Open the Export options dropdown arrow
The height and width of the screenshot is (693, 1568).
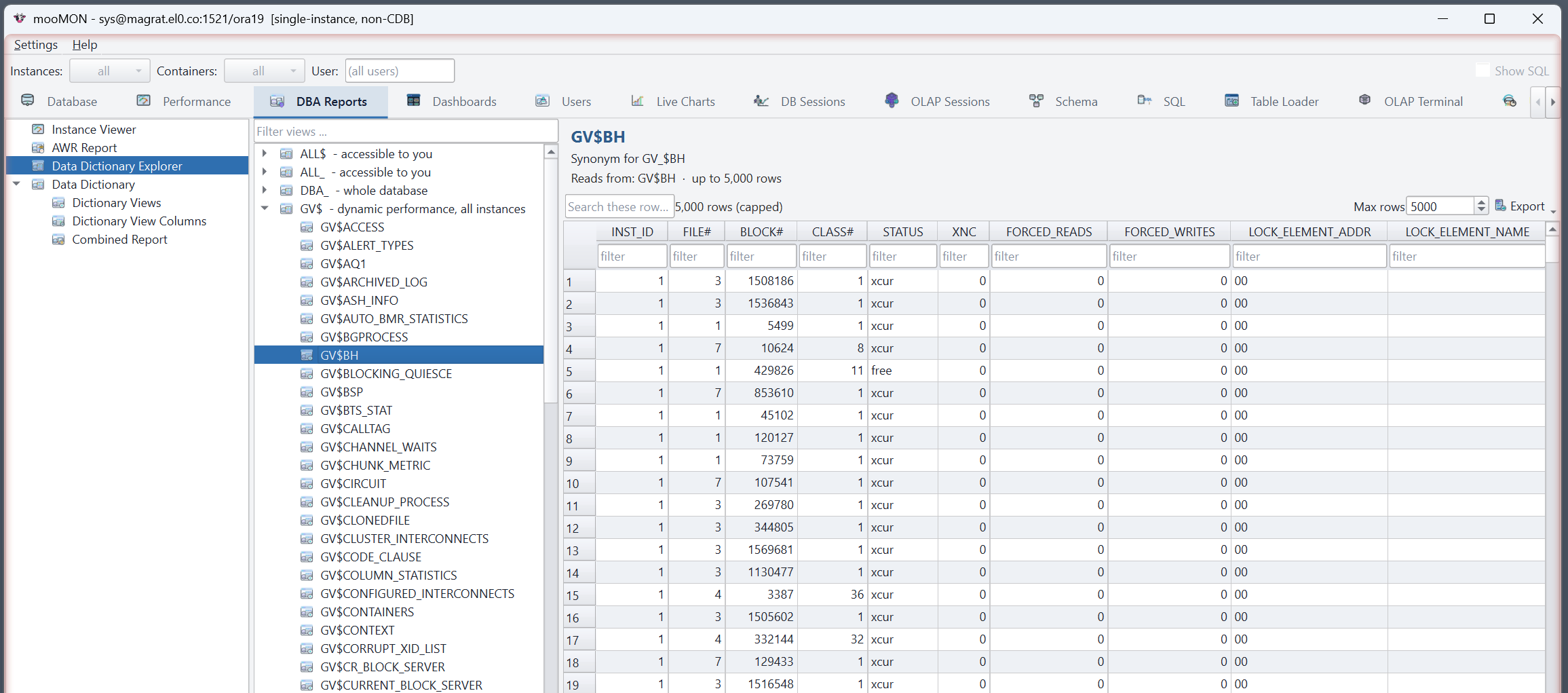[1553, 210]
